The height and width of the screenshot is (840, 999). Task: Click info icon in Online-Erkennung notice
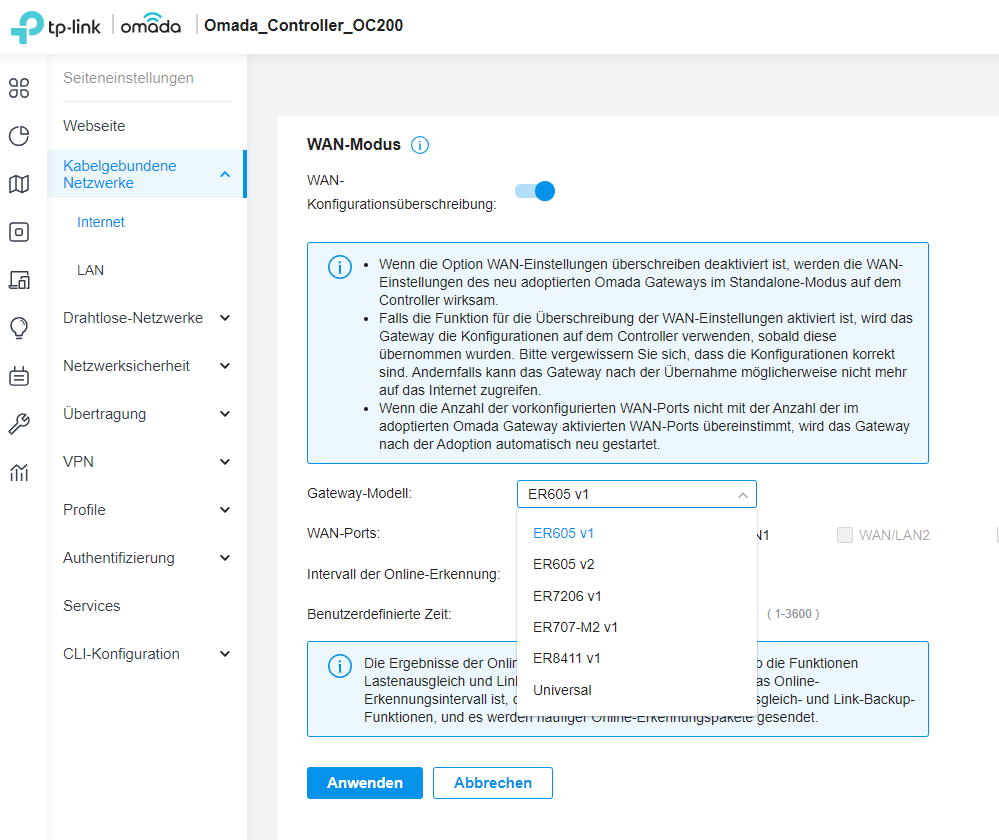[340, 667]
